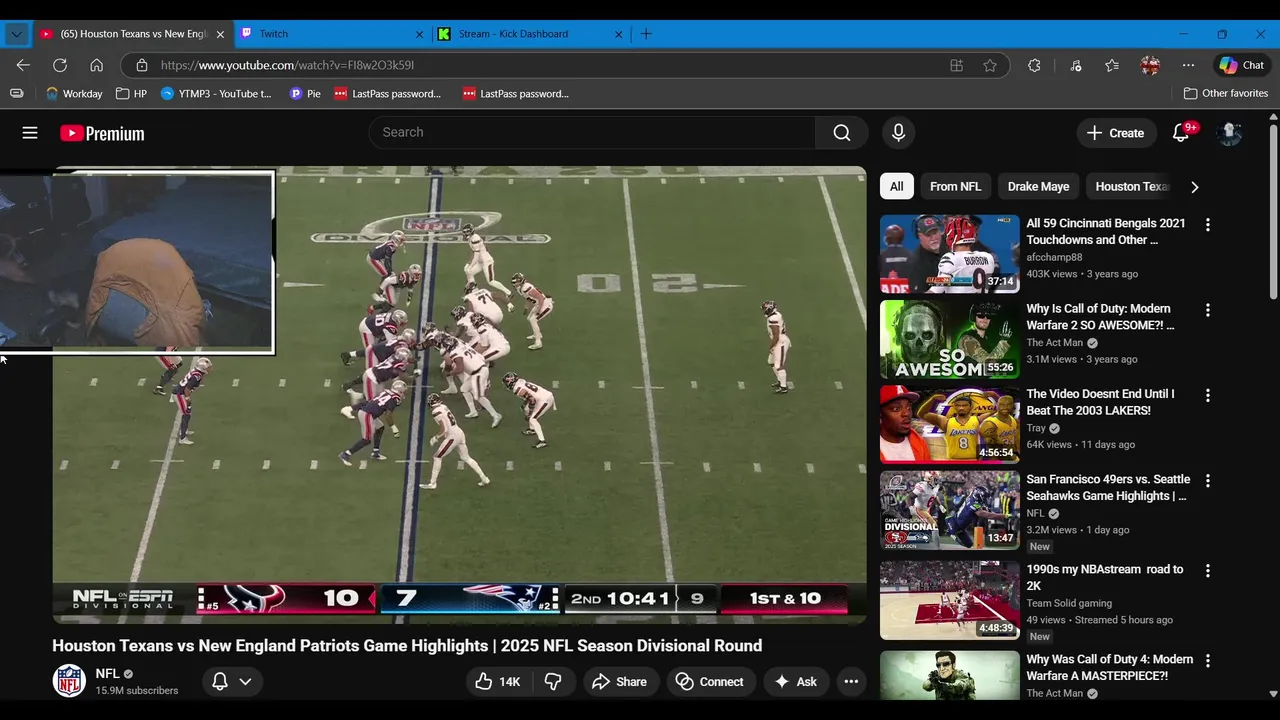Like the video with thumbs up
Screen dimensions: 1280x720
click(x=497, y=682)
